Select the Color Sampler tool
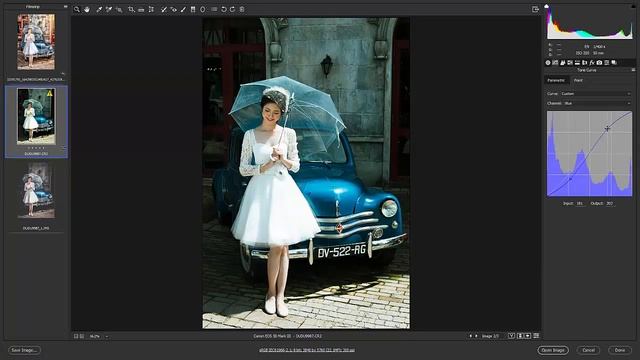 pyautogui.click(x=109, y=9)
